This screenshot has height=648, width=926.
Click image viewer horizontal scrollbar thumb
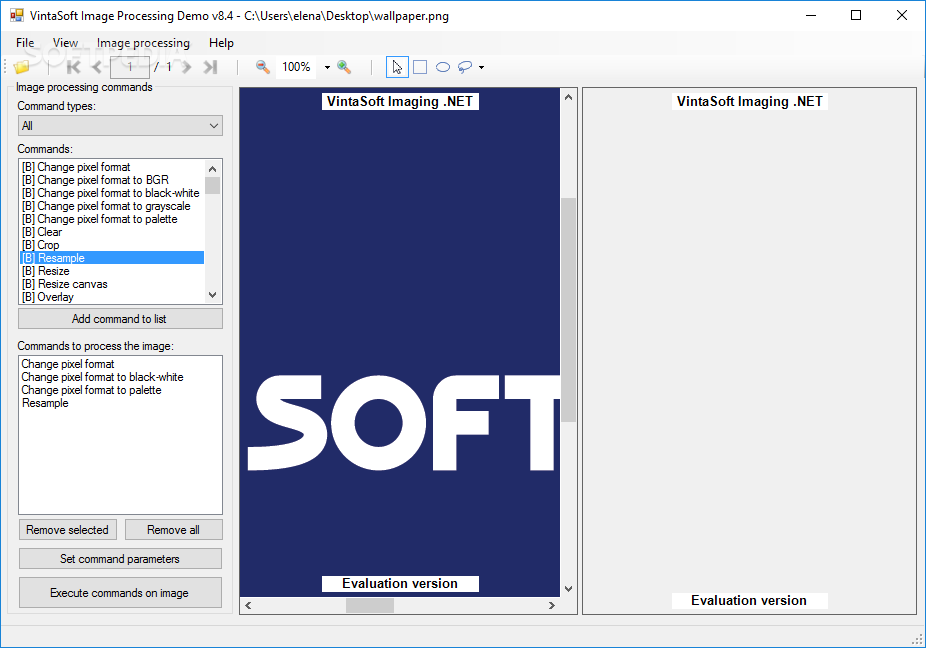click(370, 605)
